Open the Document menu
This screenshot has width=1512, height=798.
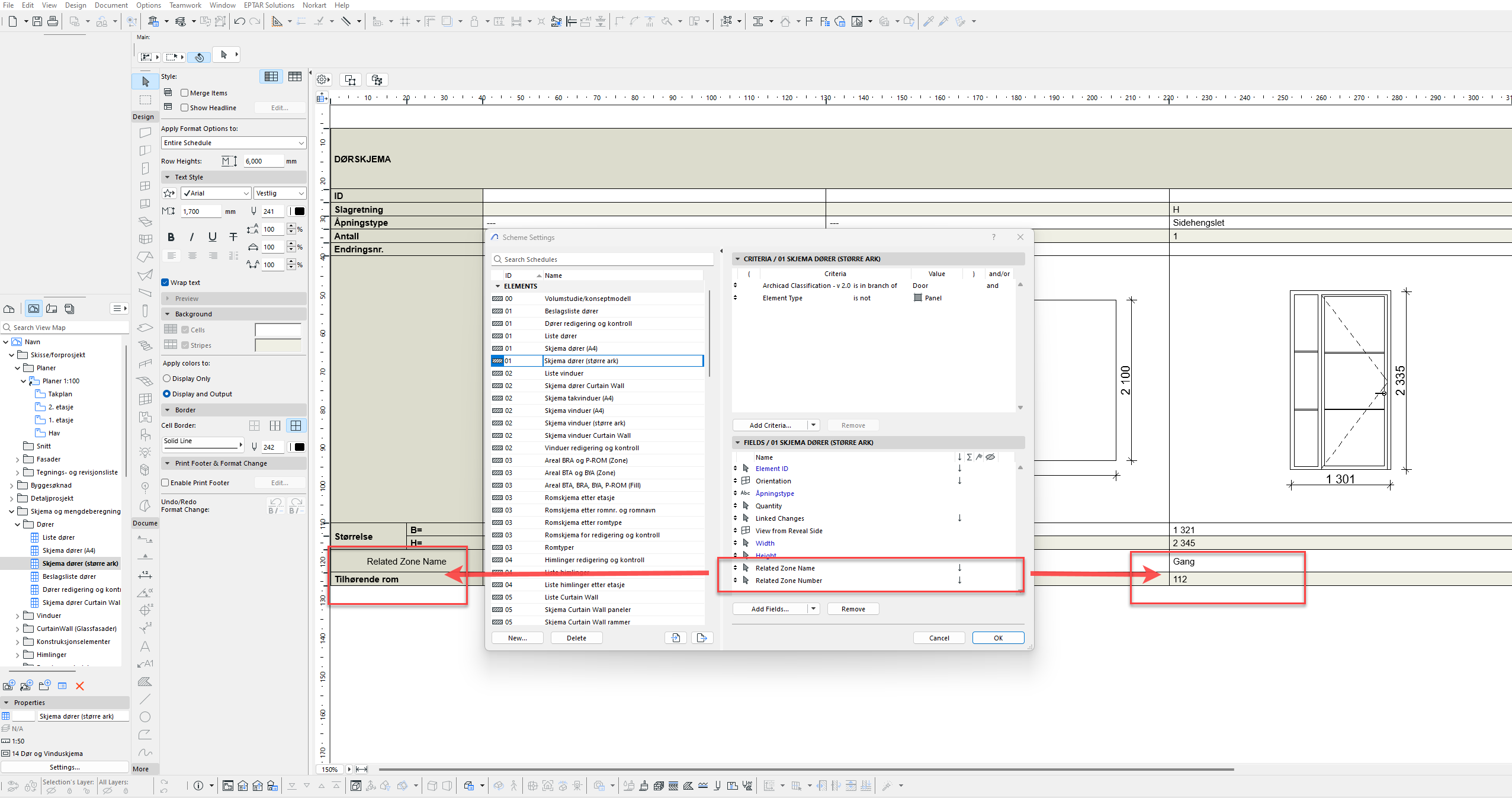pos(111,5)
